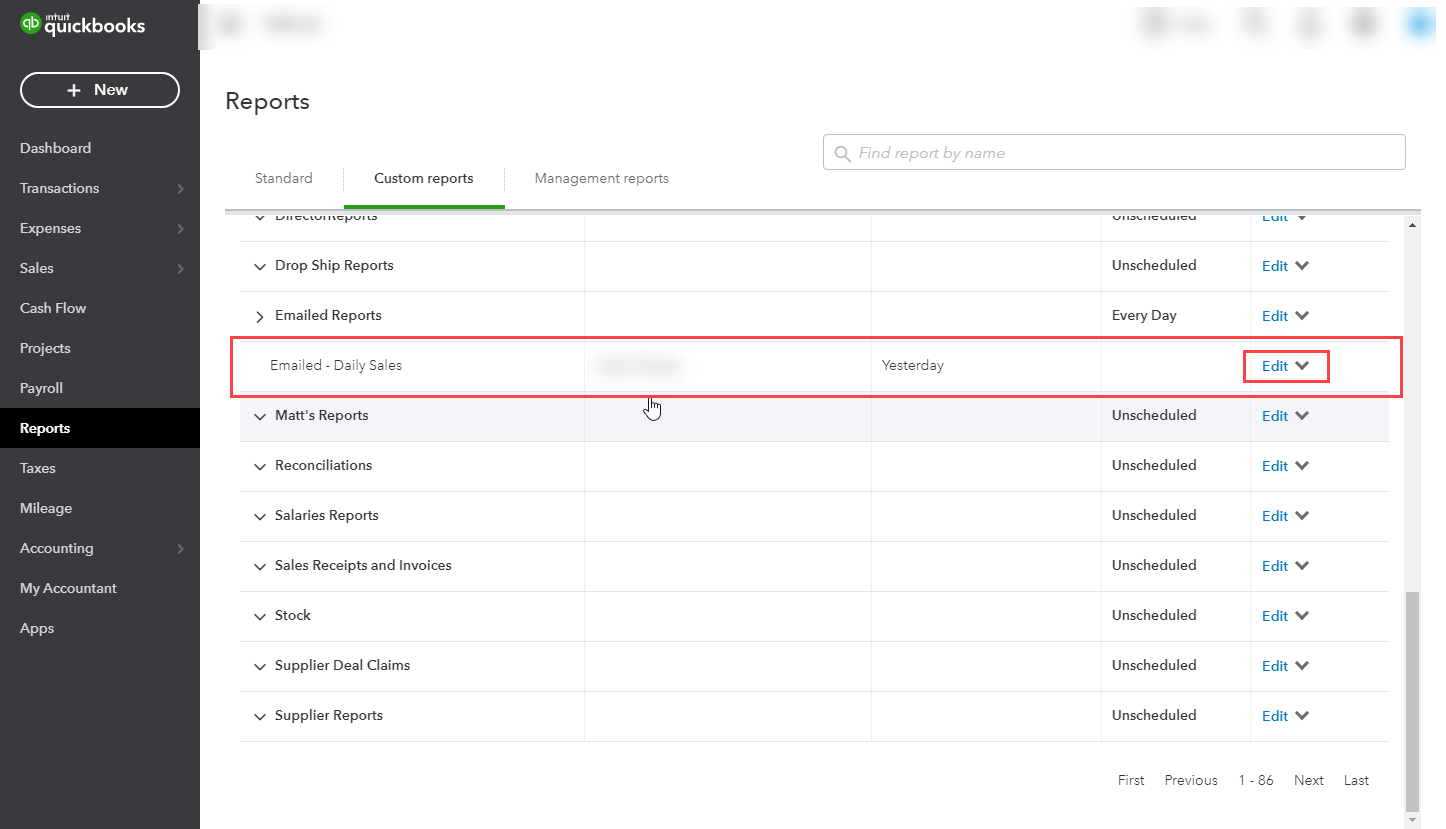
Task: Collapse the Matt's Reports group
Action: tap(259, 416)
